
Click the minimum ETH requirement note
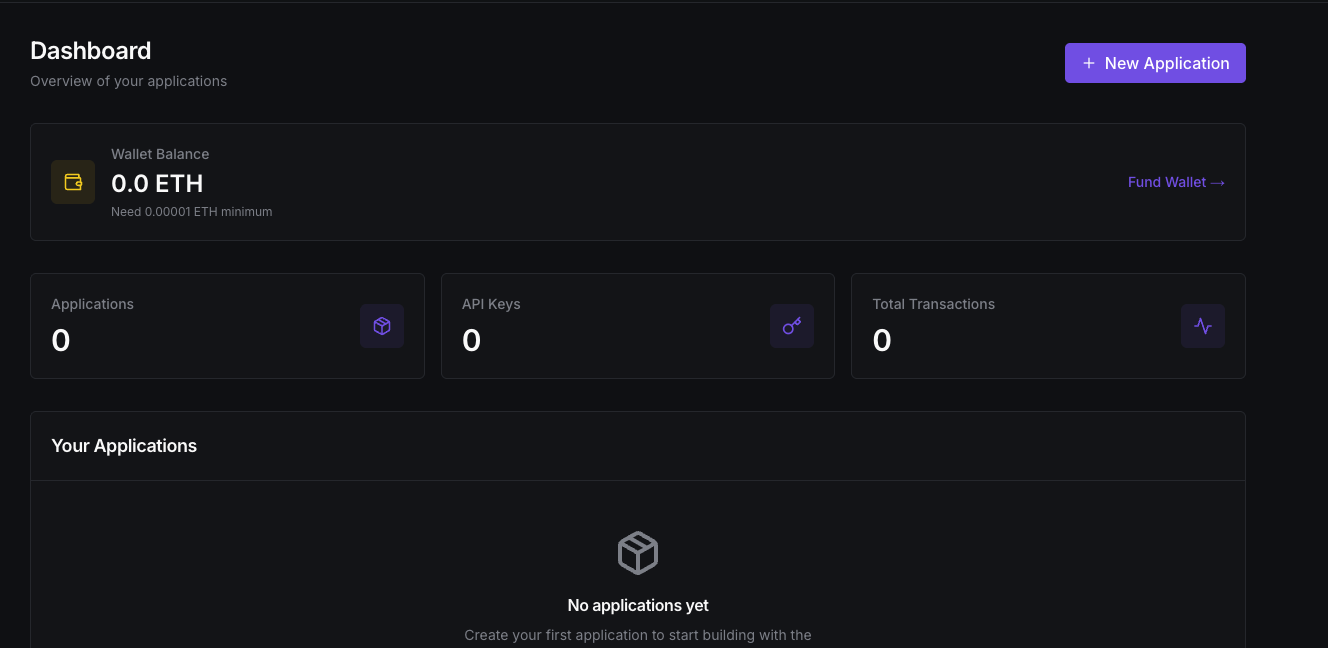(x=191, y=211)
